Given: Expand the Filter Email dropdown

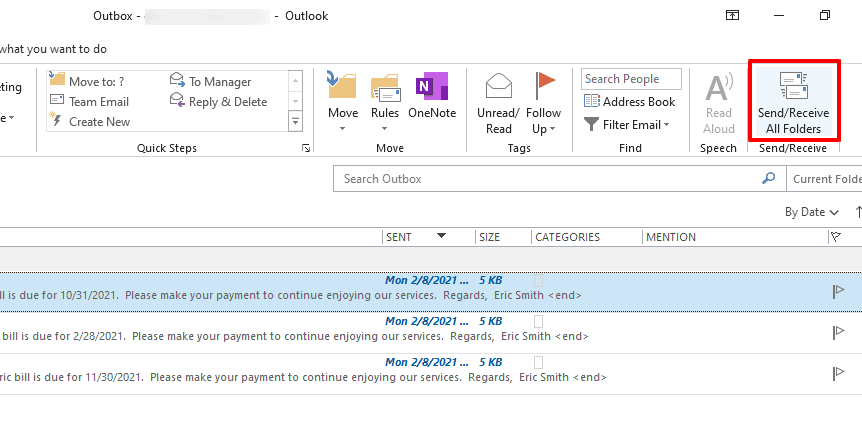Looking at the screenshot, I should coord(628,125).
